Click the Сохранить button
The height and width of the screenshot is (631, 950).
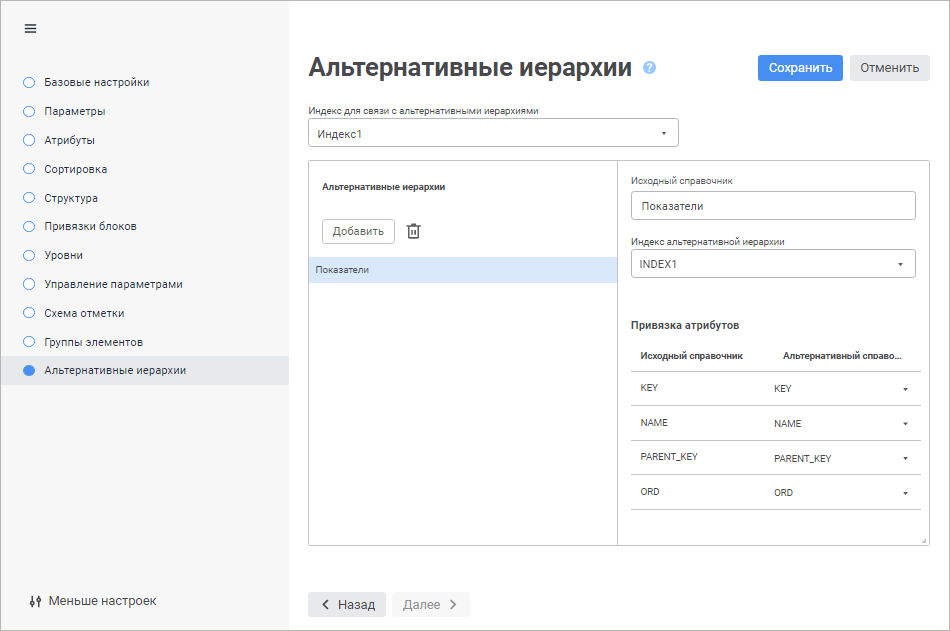coord(800,68)
